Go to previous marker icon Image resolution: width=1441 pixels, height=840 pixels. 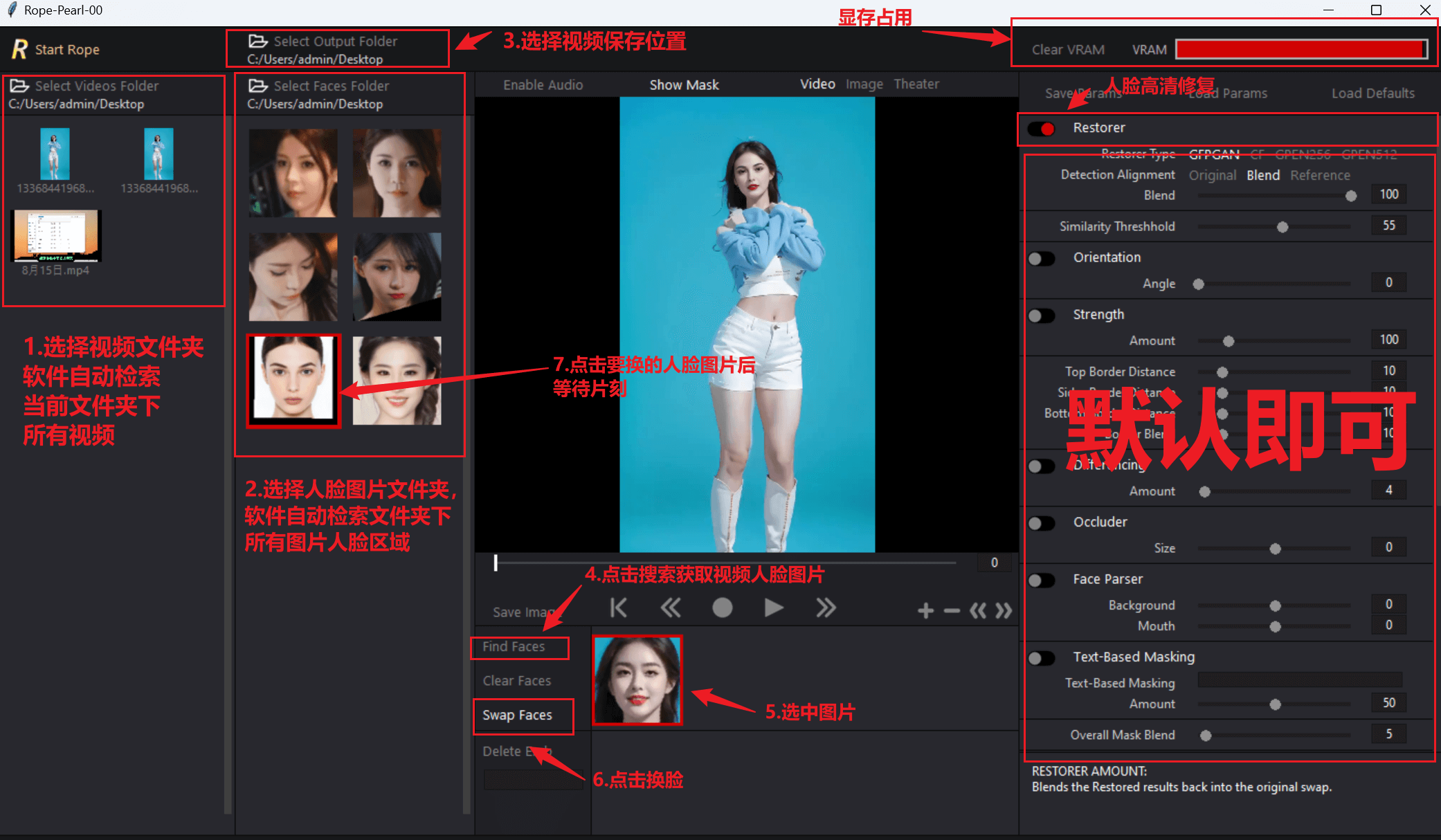tap(978, 610)
